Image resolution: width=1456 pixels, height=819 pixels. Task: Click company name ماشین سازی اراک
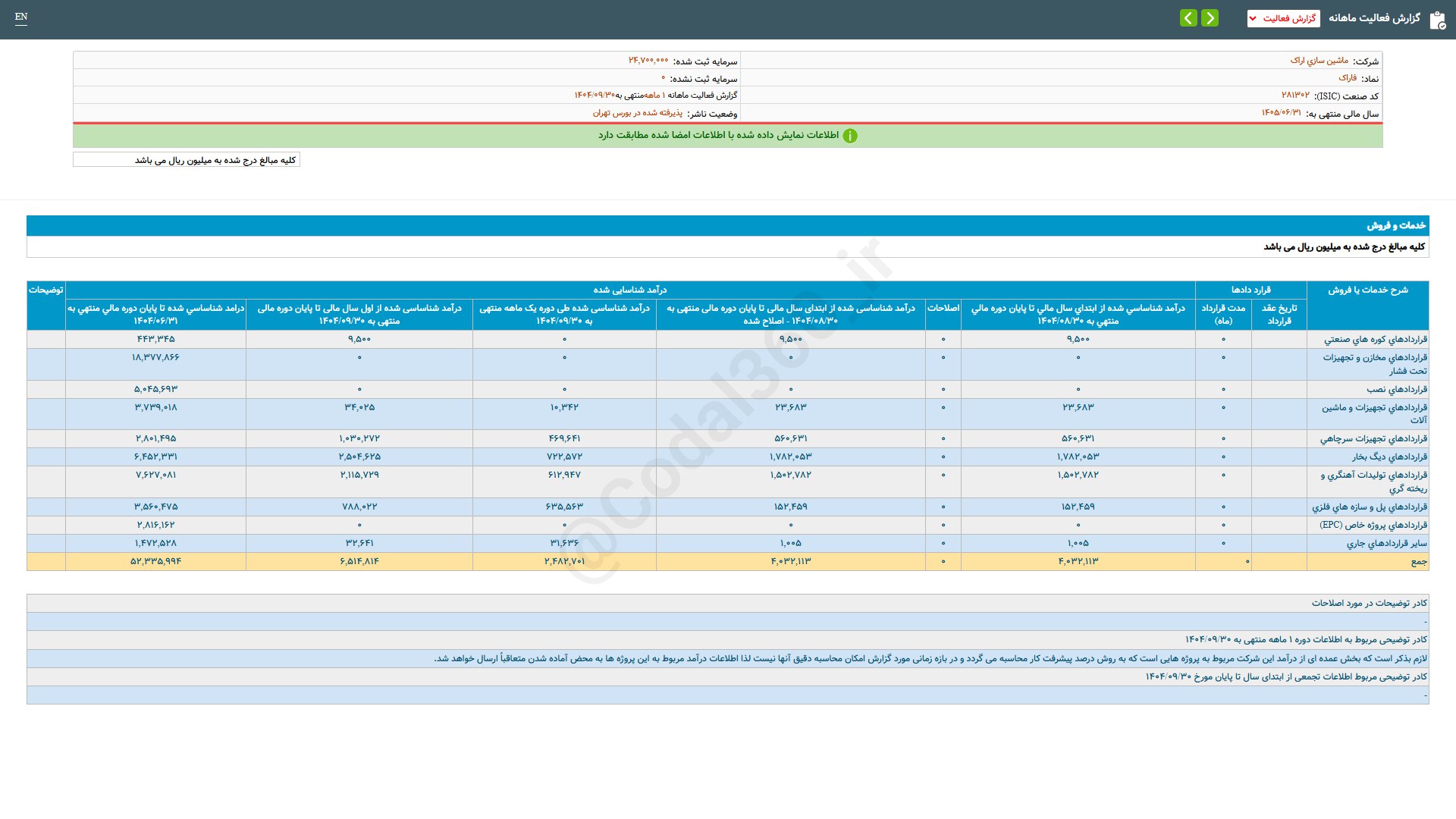click(1319, 61)
